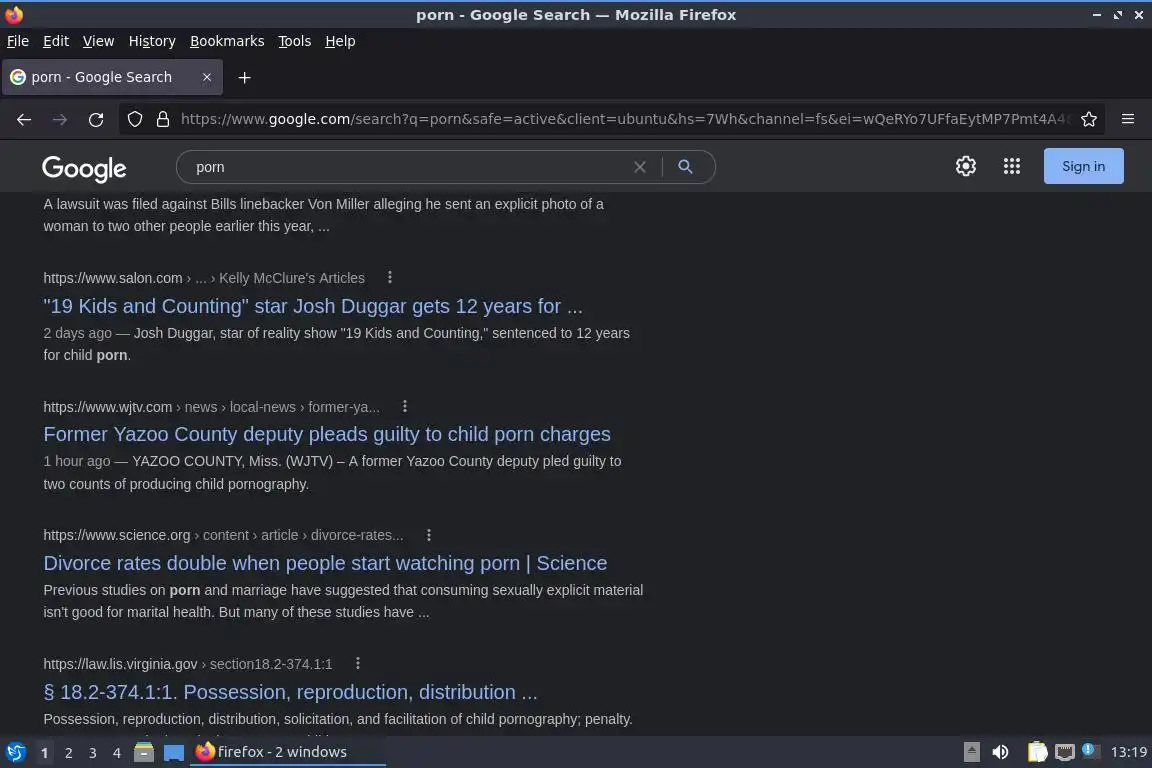Image resolution: width=1152 pixels, height=768 pixels.
Task: Clear the Google search box text
Action: click(640, 167)
